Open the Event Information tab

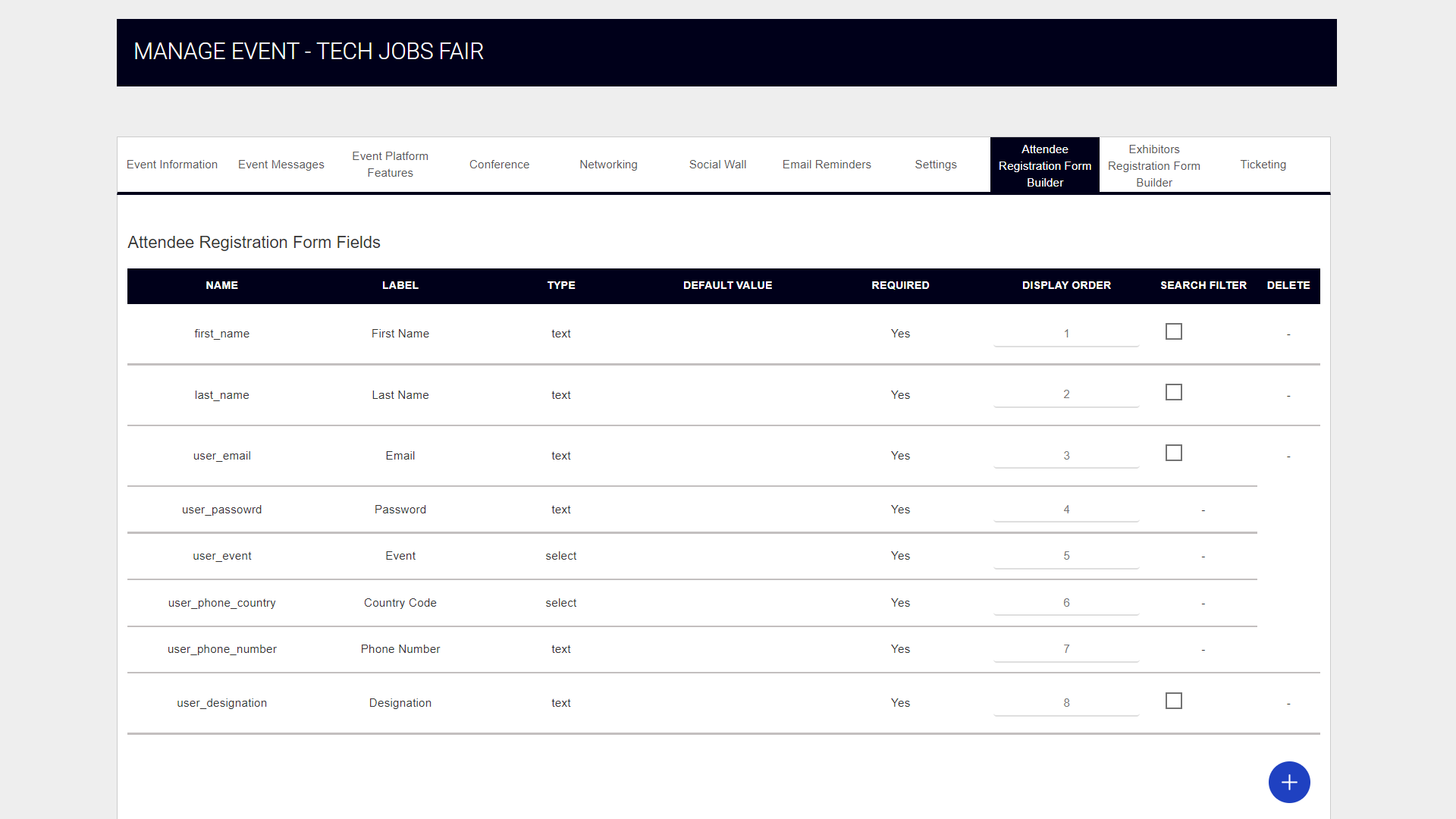(172, 165)
